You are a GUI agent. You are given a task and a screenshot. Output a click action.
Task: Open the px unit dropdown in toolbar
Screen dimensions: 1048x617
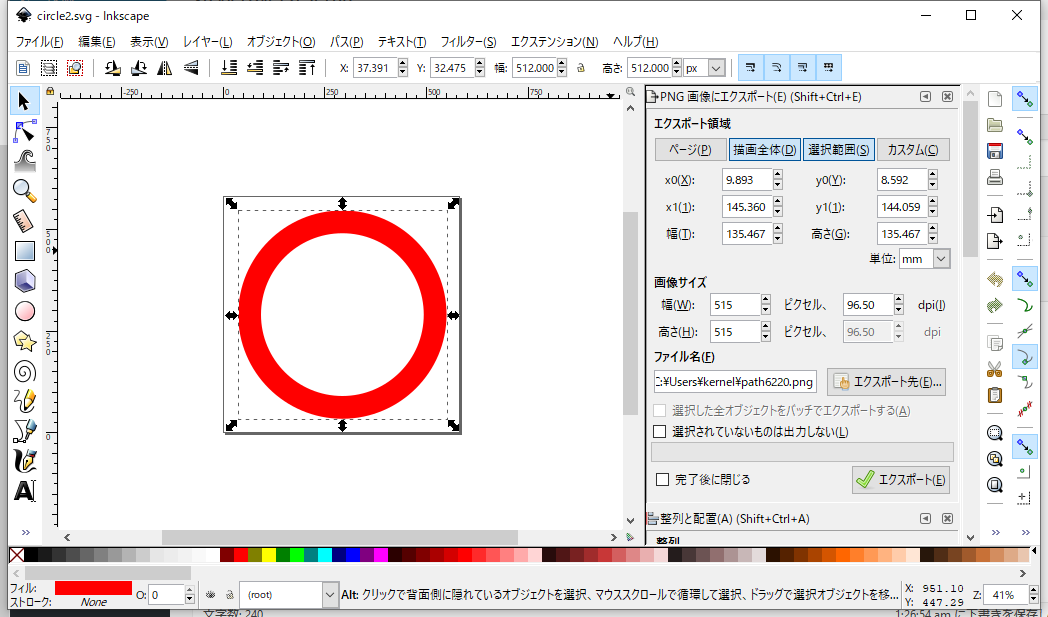(x=716, y=68)
